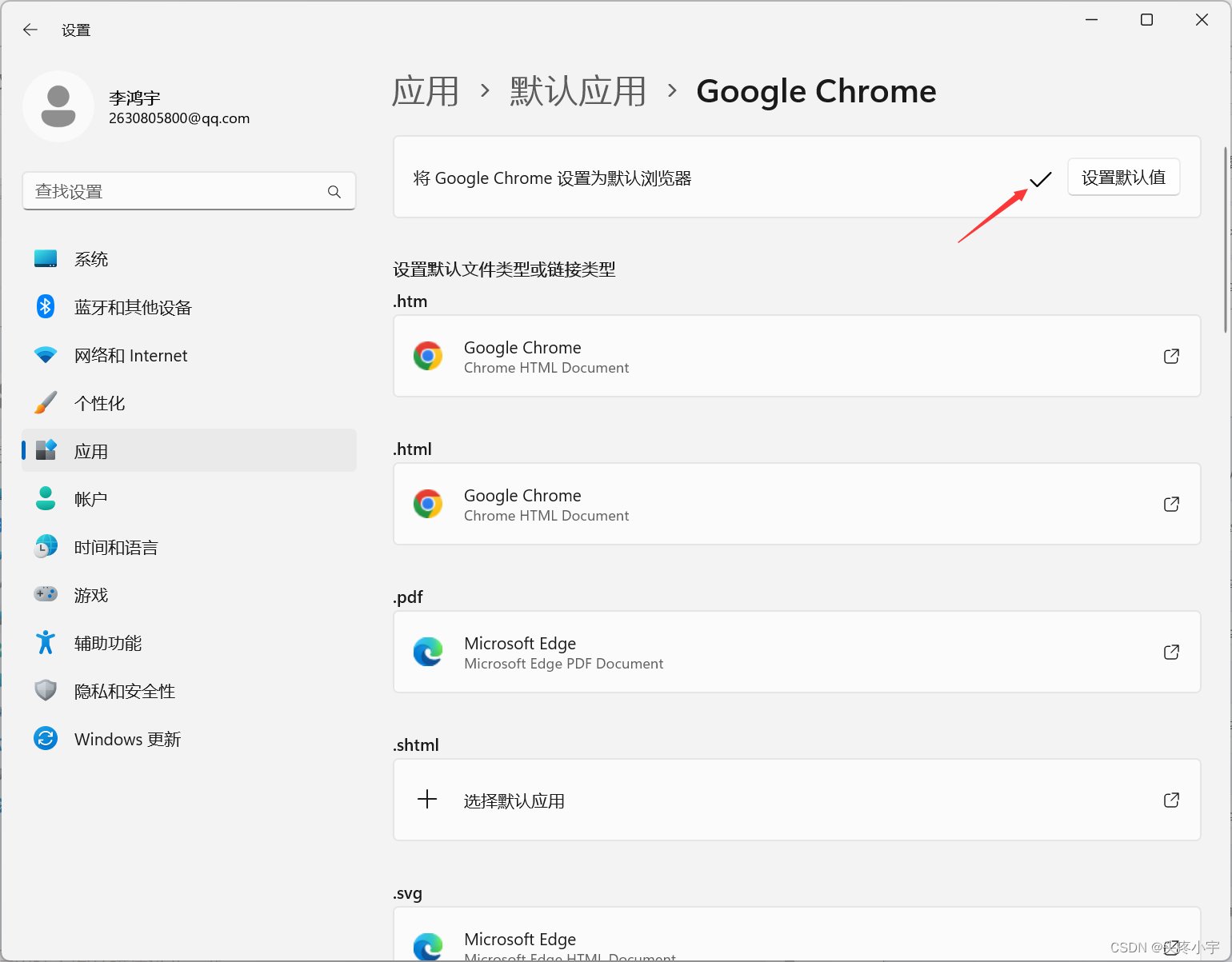Open 系统 settings in the sidebar

click(189, 259)
